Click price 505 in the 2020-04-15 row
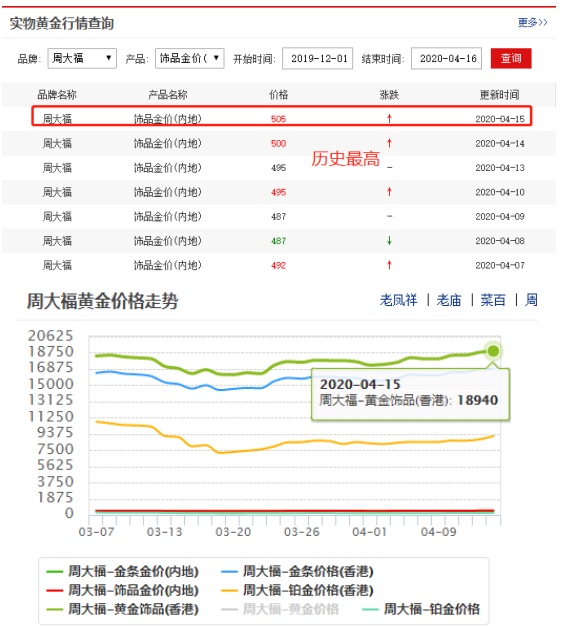 tap(278, 119)
